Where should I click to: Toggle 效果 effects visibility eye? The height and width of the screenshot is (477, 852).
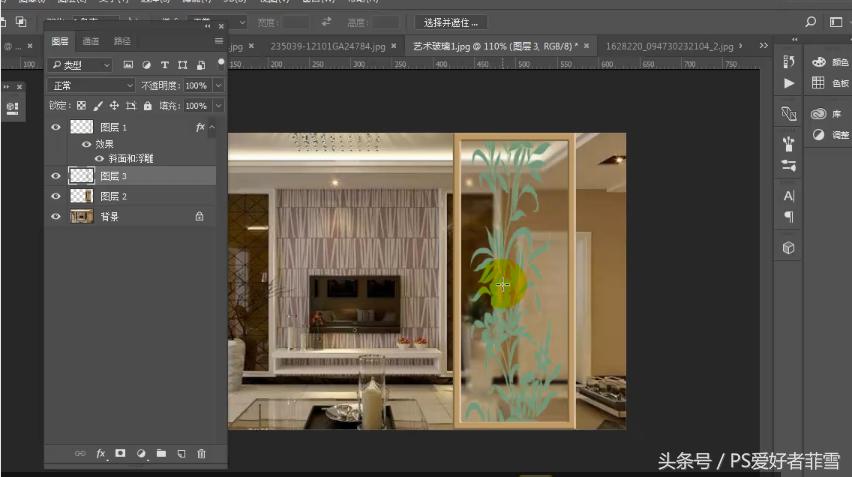(x=86, y=144)
